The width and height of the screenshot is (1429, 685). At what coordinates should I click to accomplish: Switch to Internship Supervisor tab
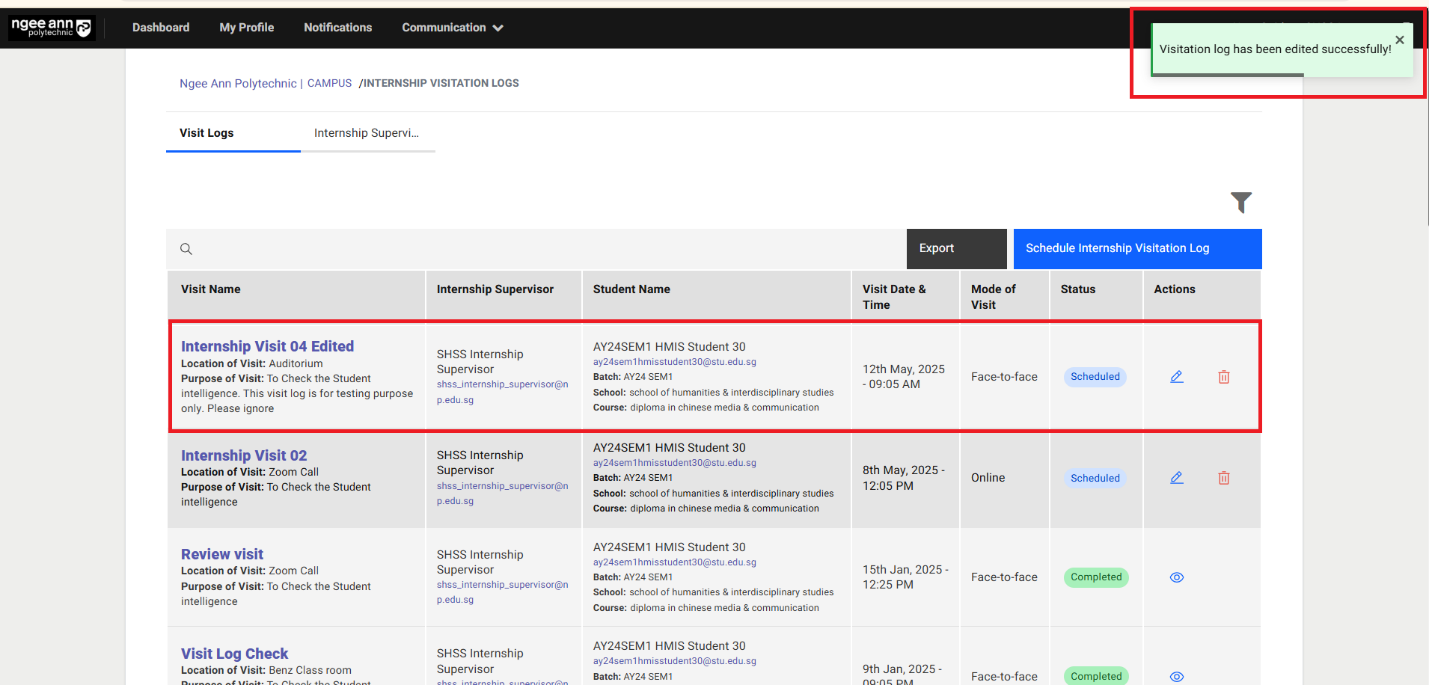[366, 133]
